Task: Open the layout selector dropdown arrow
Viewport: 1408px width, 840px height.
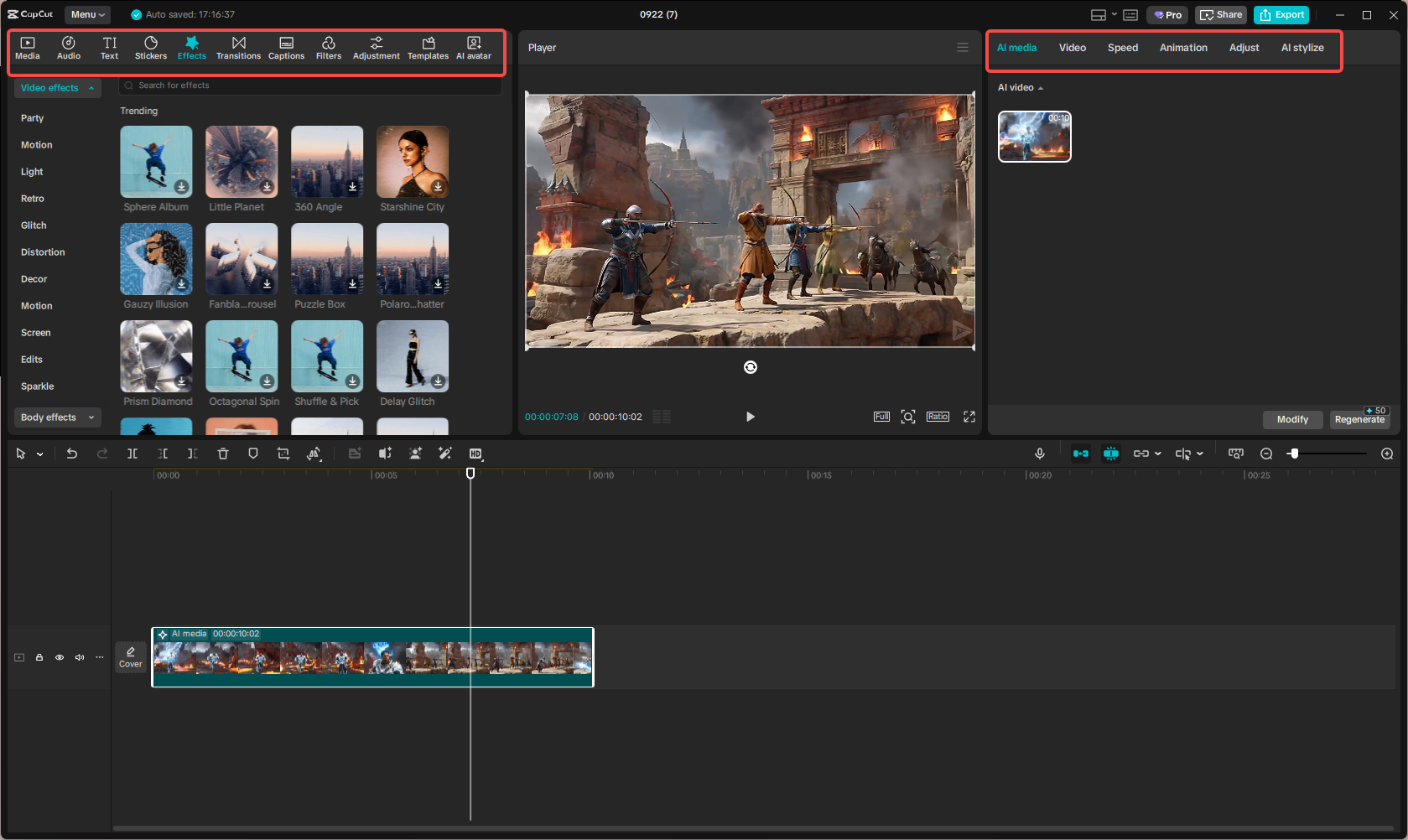Action: click(x=1114, y=14)
